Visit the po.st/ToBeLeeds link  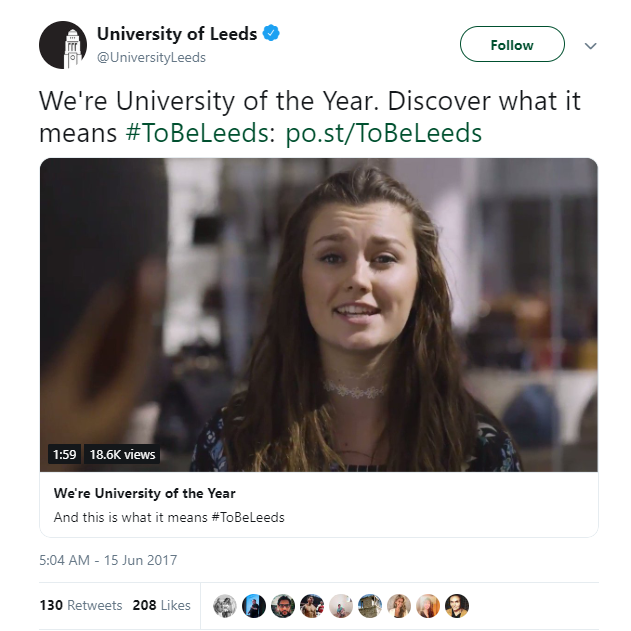tap(384, 133)
